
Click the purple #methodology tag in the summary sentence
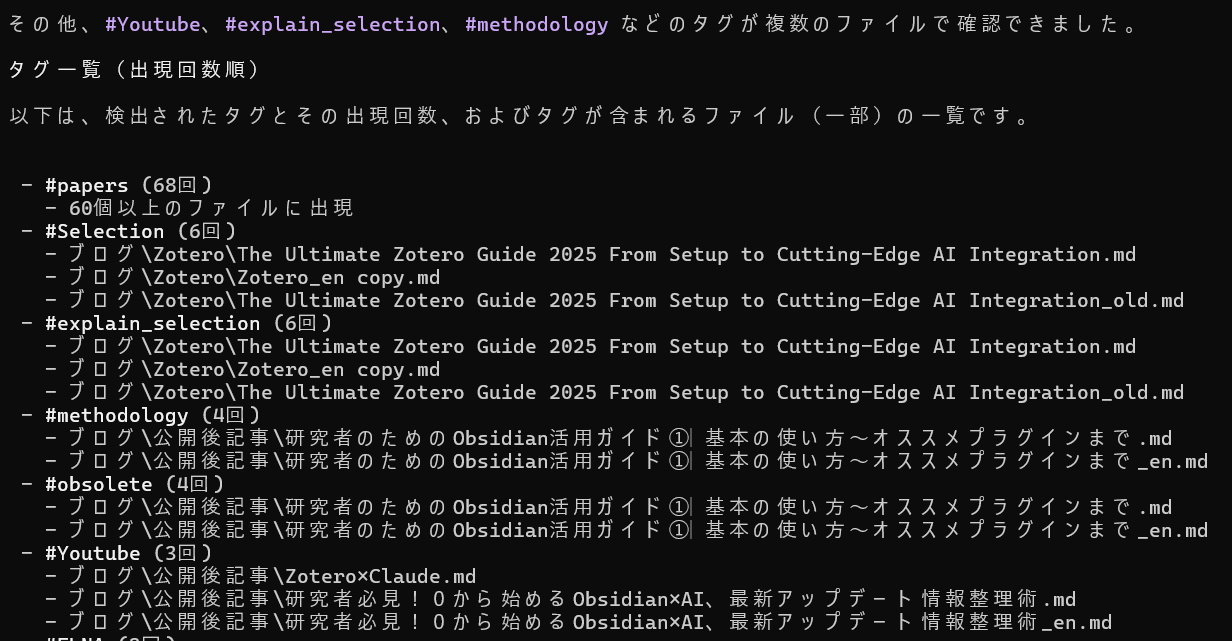[537, 24]
